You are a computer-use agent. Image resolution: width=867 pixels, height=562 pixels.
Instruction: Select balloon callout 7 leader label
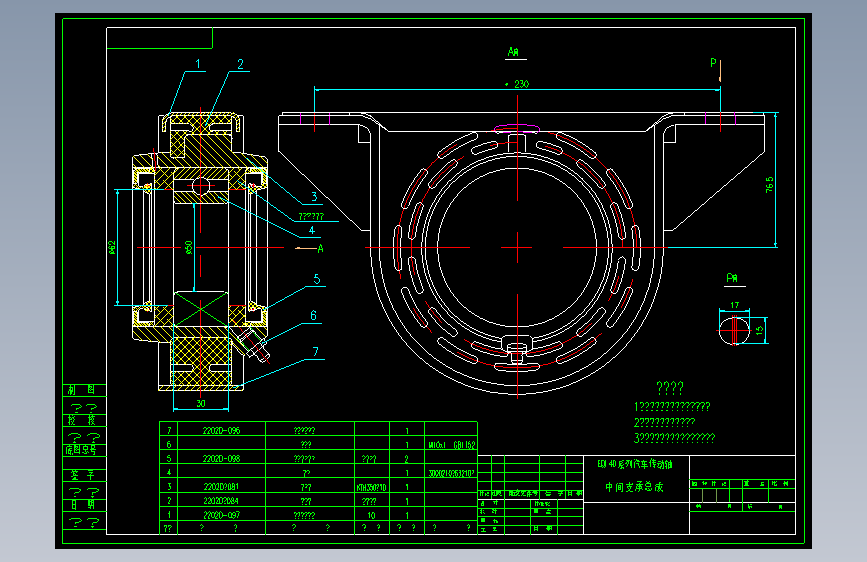(316, 352)
